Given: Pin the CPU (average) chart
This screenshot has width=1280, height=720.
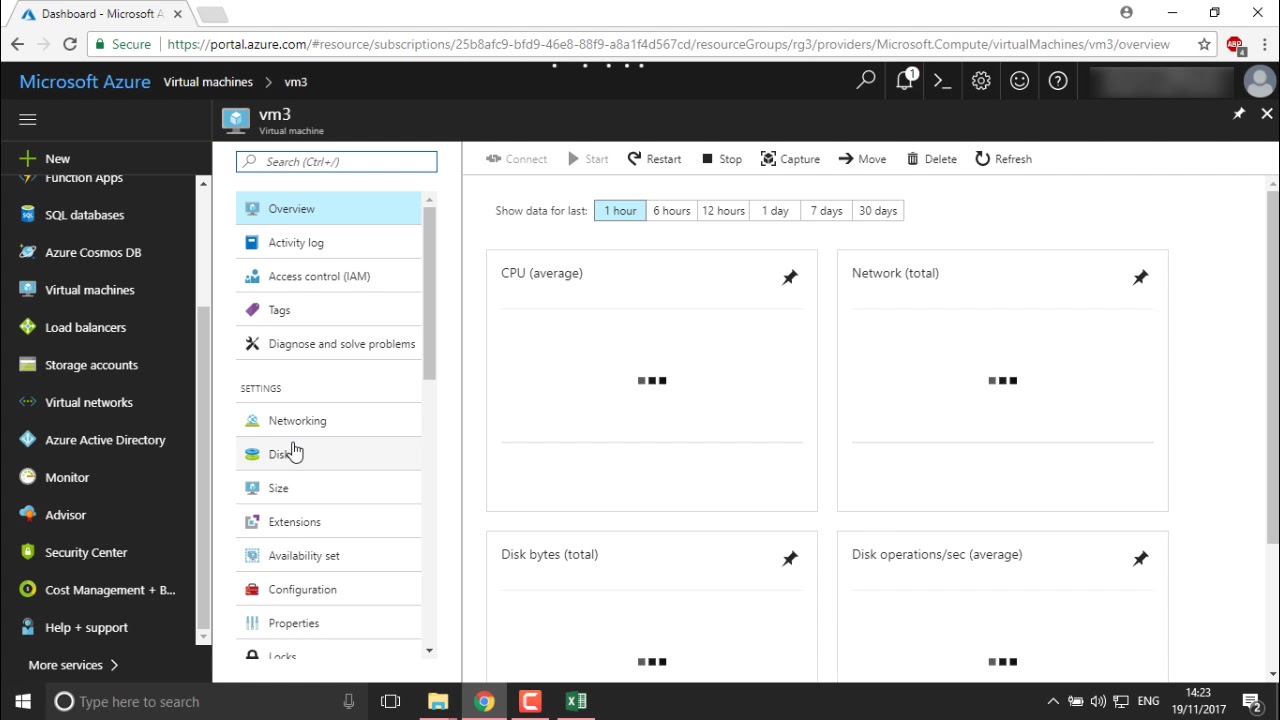Looking at the screenshot, I should 790,277.
